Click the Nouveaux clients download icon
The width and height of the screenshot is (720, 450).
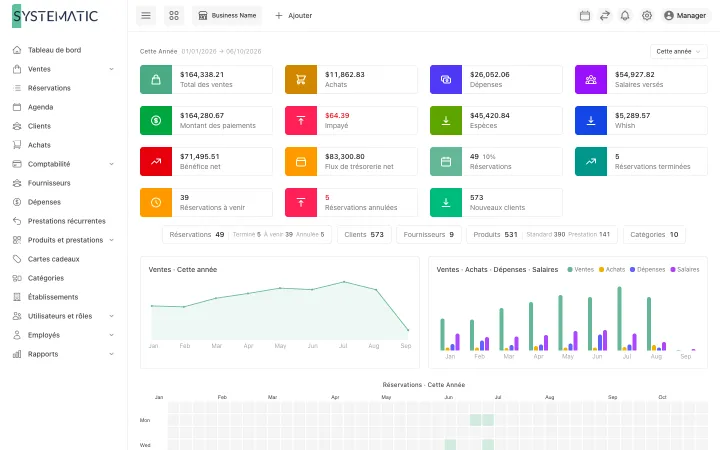[446, 202]
